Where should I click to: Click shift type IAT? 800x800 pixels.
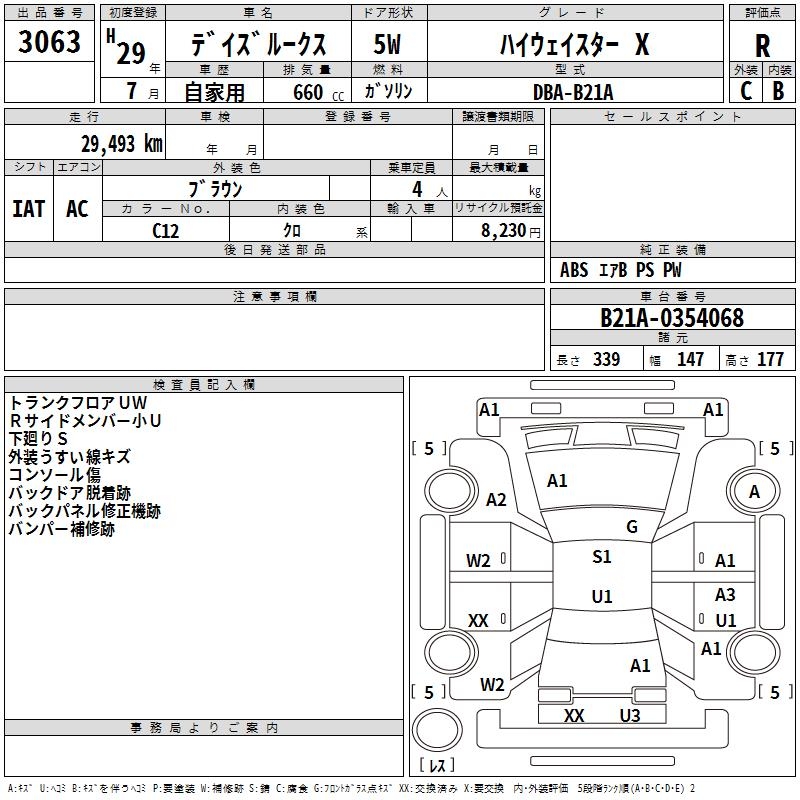pyautogui.click(x=29, y=209)
